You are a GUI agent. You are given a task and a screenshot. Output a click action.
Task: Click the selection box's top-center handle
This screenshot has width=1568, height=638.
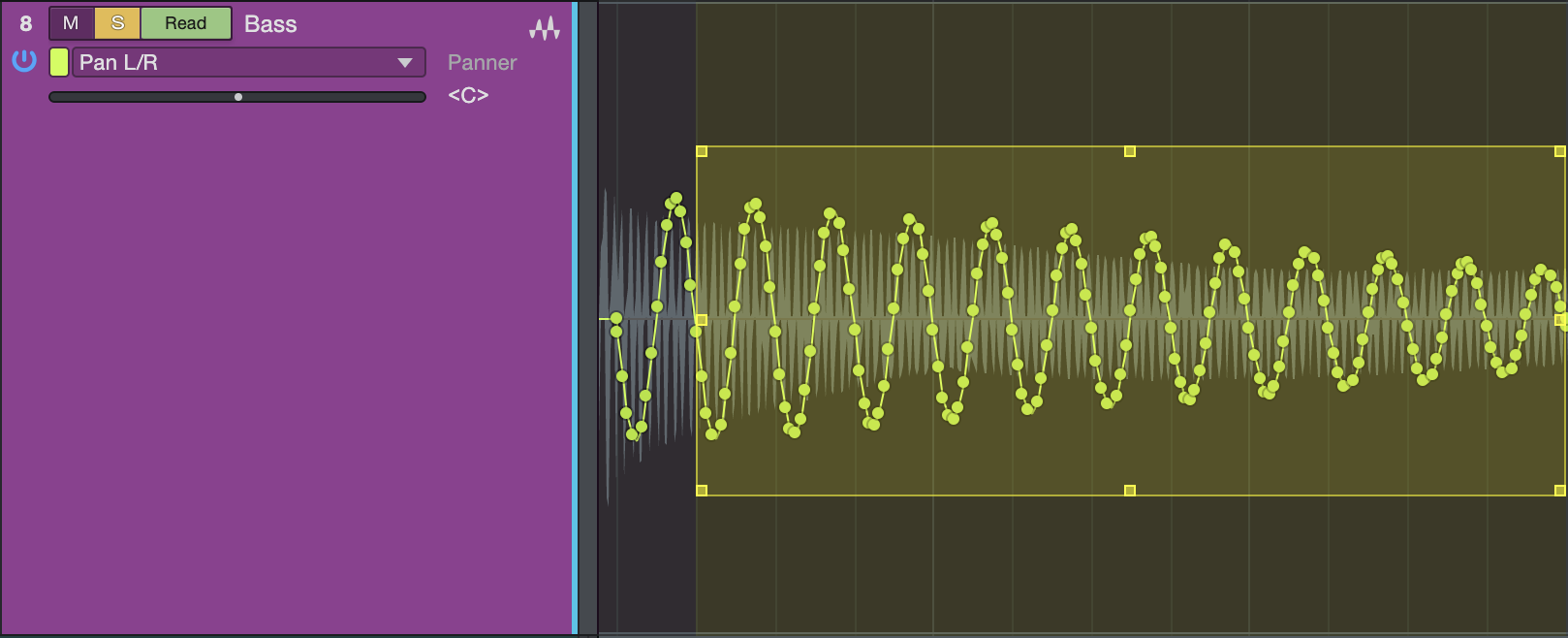[1129, 151]
